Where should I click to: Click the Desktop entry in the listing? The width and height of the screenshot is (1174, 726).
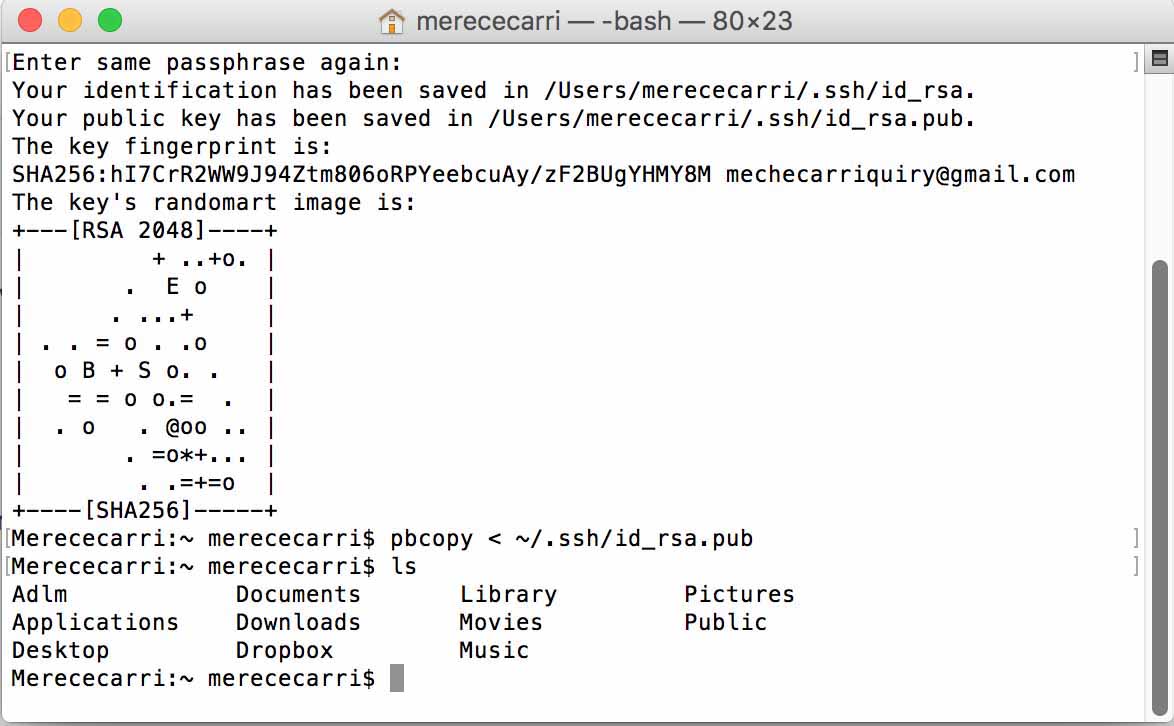61,650
